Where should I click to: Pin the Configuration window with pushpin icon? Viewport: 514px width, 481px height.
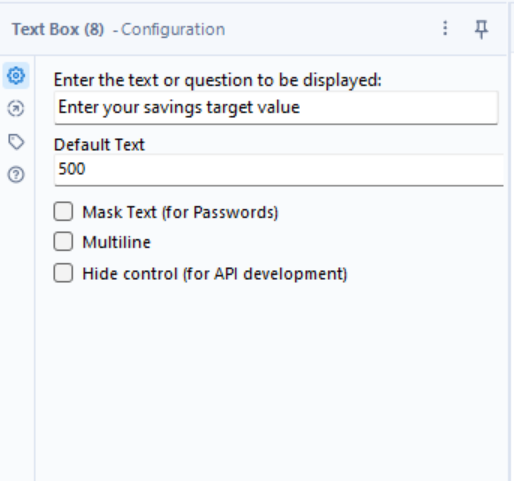click(x=481, y=29)
